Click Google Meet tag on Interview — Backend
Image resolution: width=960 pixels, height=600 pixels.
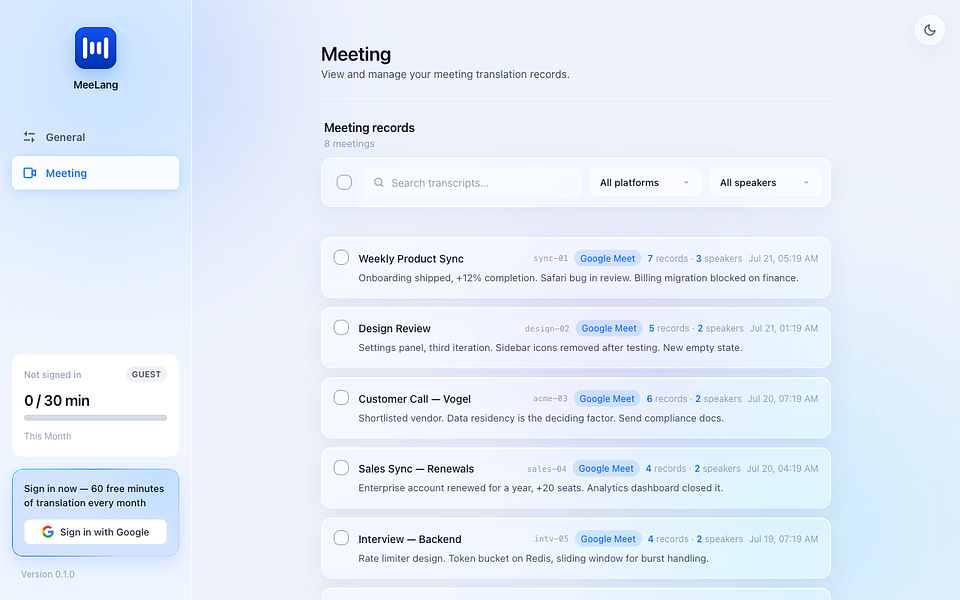[608, 539]
